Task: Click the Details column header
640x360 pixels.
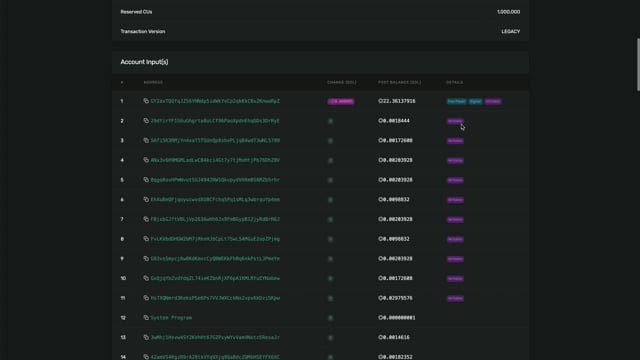Action: 454,82
